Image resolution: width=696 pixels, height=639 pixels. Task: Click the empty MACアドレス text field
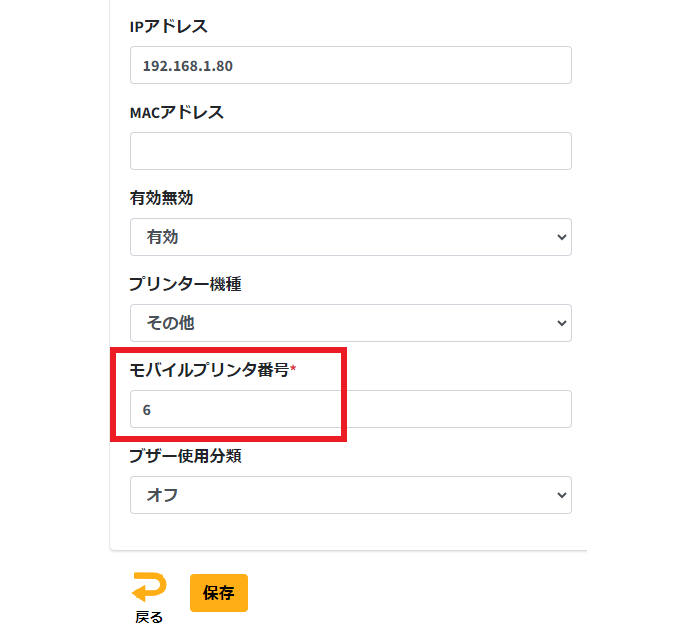[x=350, y=151]
